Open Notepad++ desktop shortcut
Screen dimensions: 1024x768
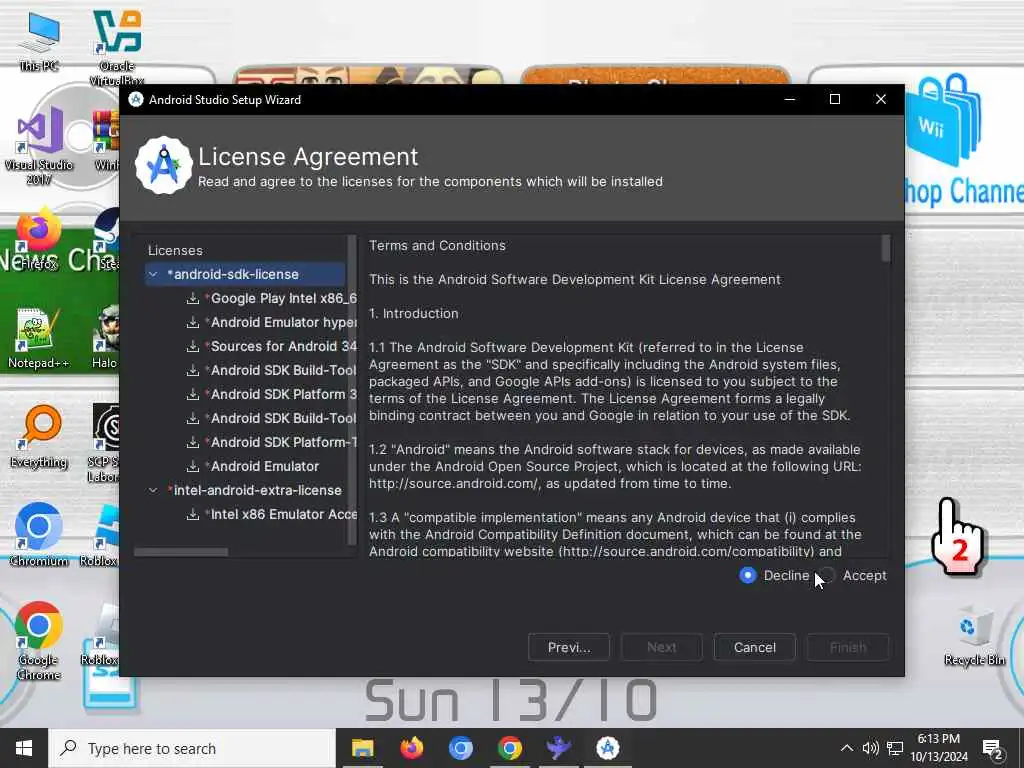pyautogui.click(x=39, y=339)
